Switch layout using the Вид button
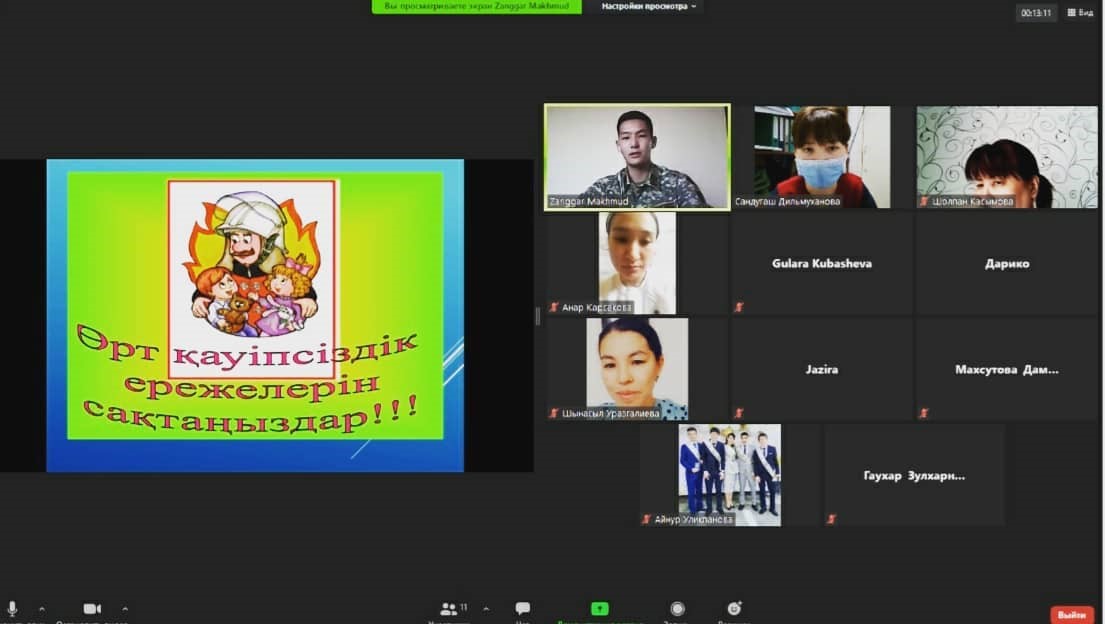 (x=1080, y=13)
